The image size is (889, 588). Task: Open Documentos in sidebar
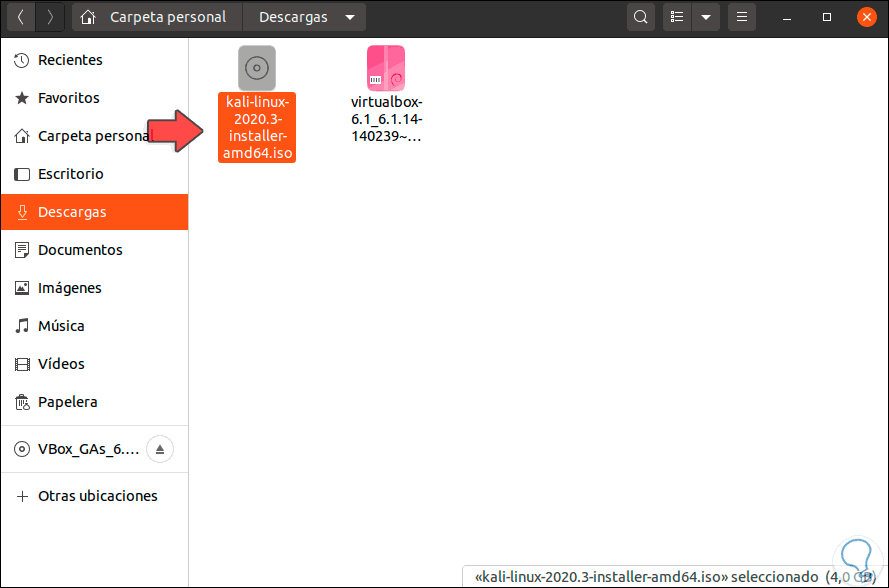click(x=94, y=250)
